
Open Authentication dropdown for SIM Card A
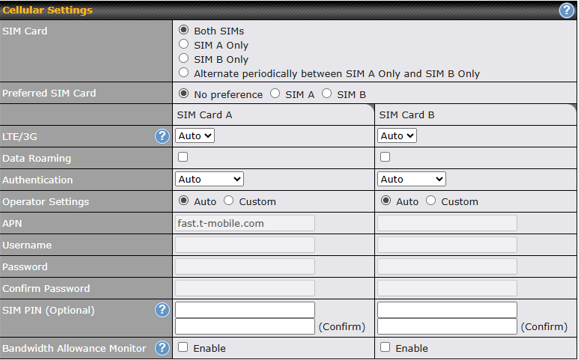[x=209, y=179]
